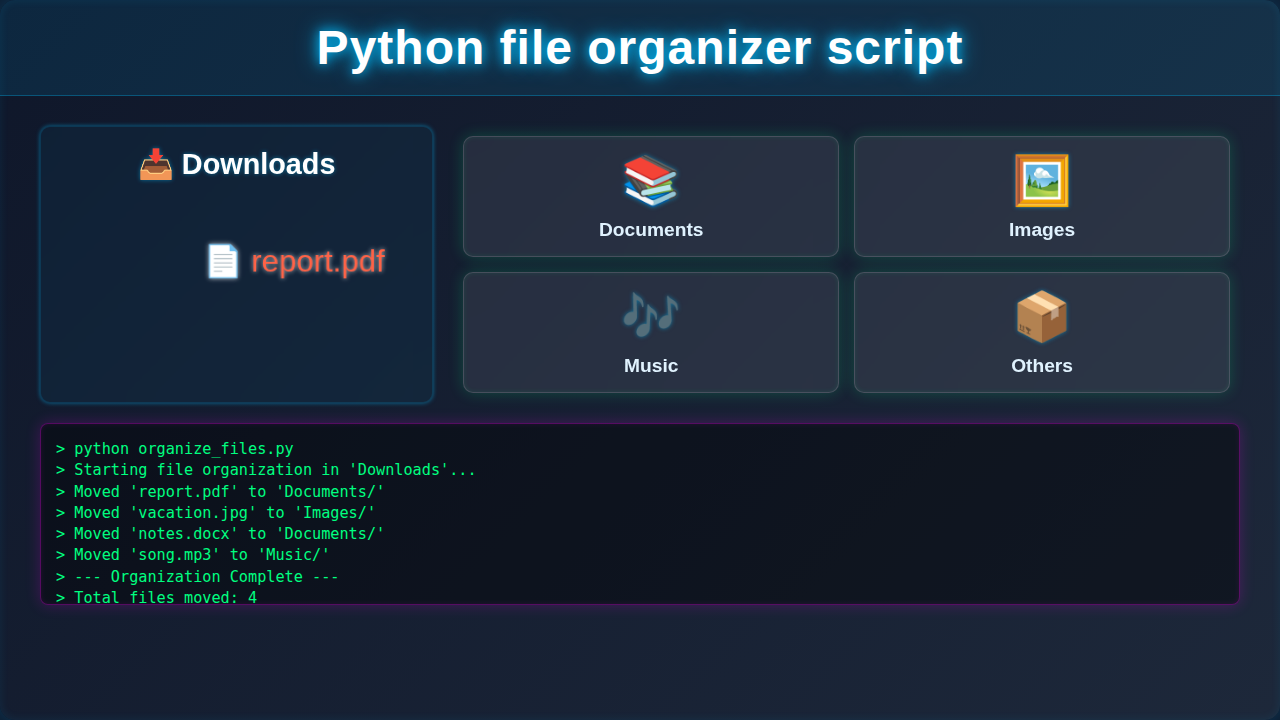Click the cardboard box icon for Others
Viewport: 1280px width, 720px height.
(x=1041, y=316)
